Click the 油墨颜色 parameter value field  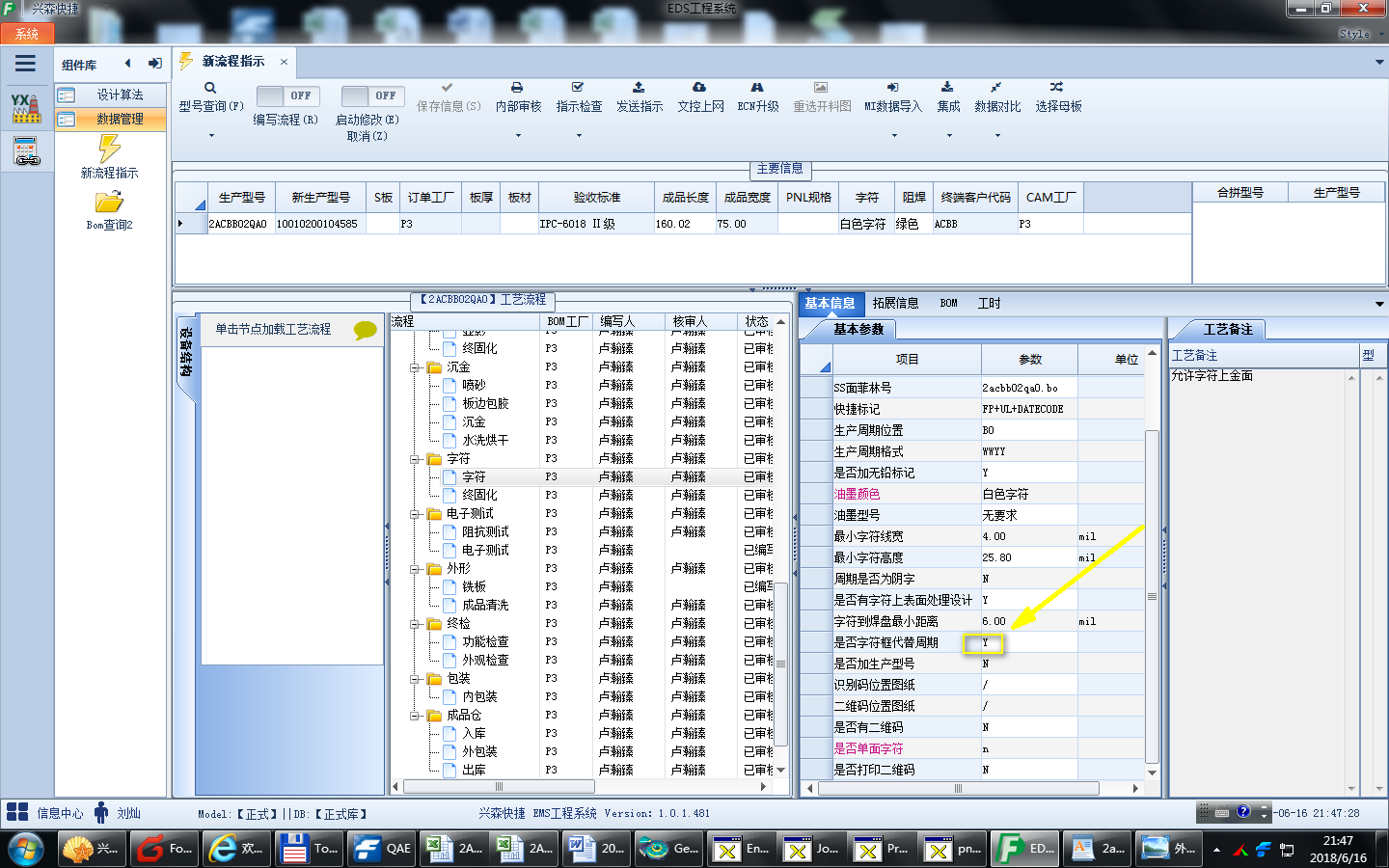tap(1029, 494)
